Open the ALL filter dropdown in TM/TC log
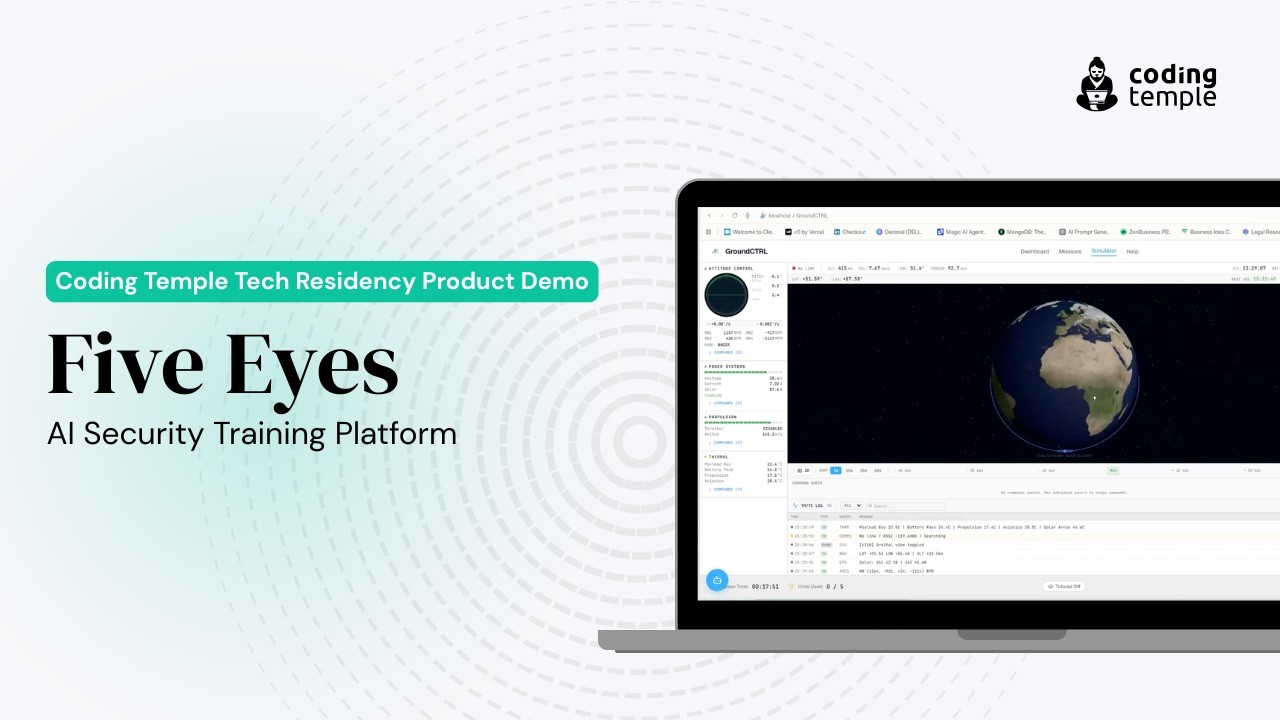This screenshot has height=720, width=1280. click(851, 506)
